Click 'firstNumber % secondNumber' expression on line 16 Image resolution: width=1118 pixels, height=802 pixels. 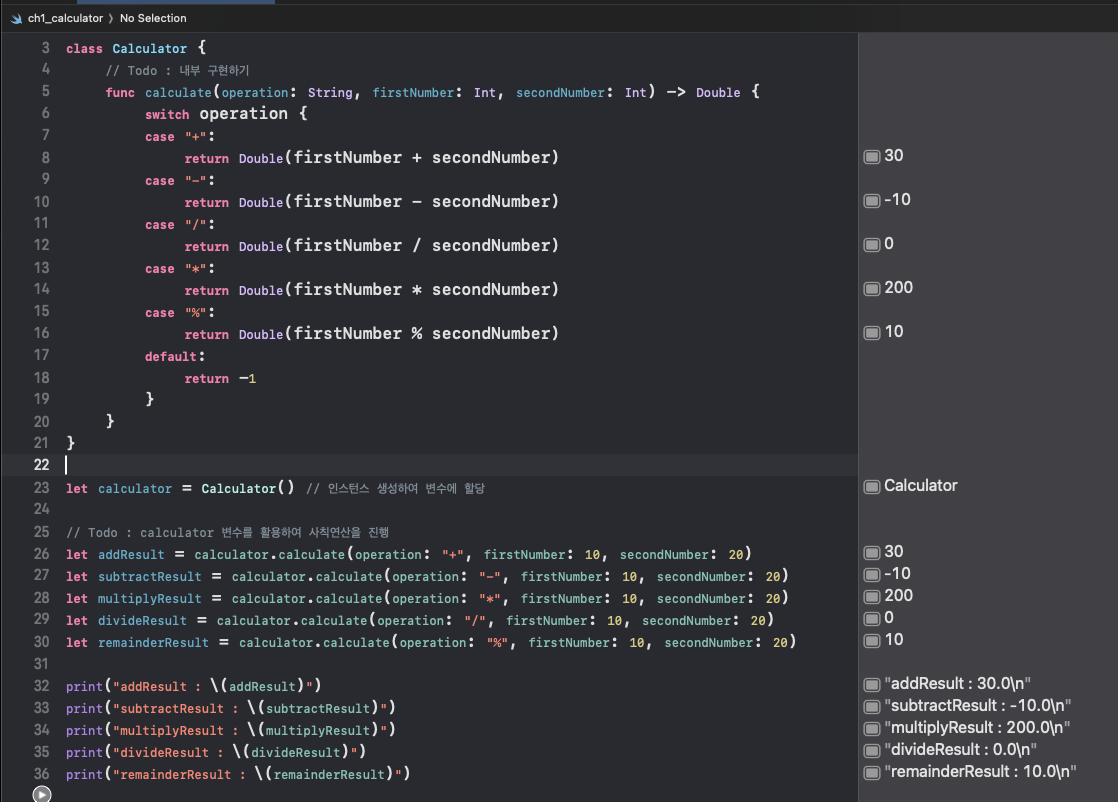[x=419, y=334]
